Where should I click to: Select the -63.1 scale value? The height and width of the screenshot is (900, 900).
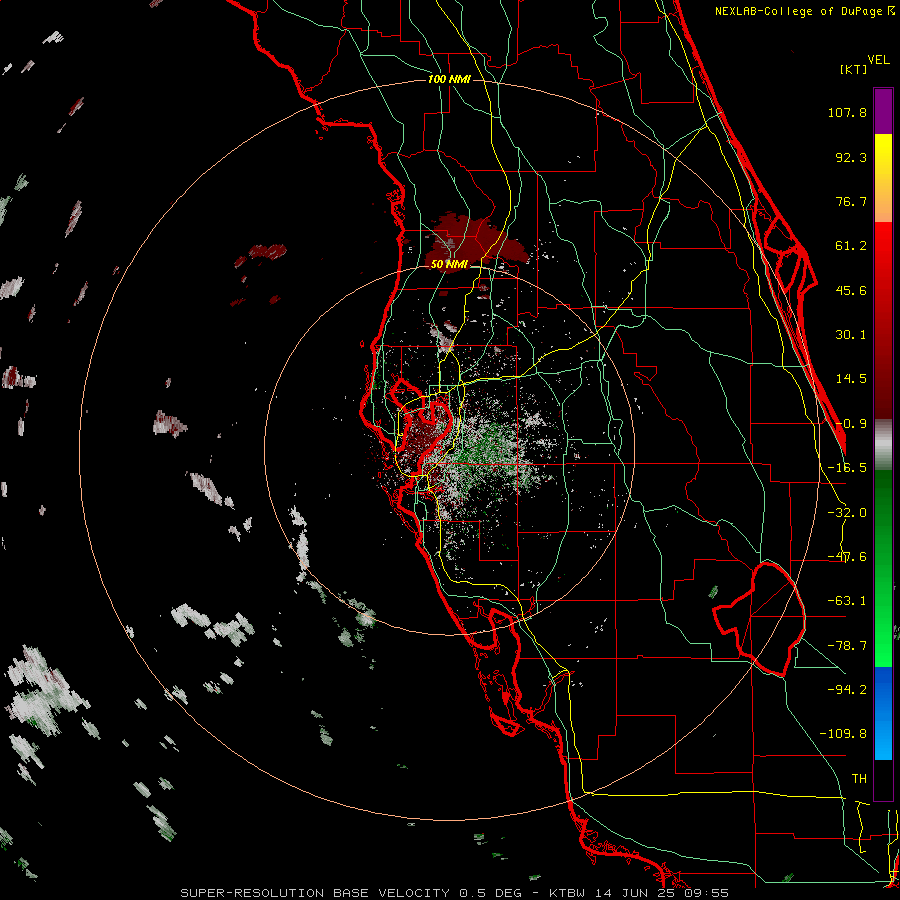847,601
